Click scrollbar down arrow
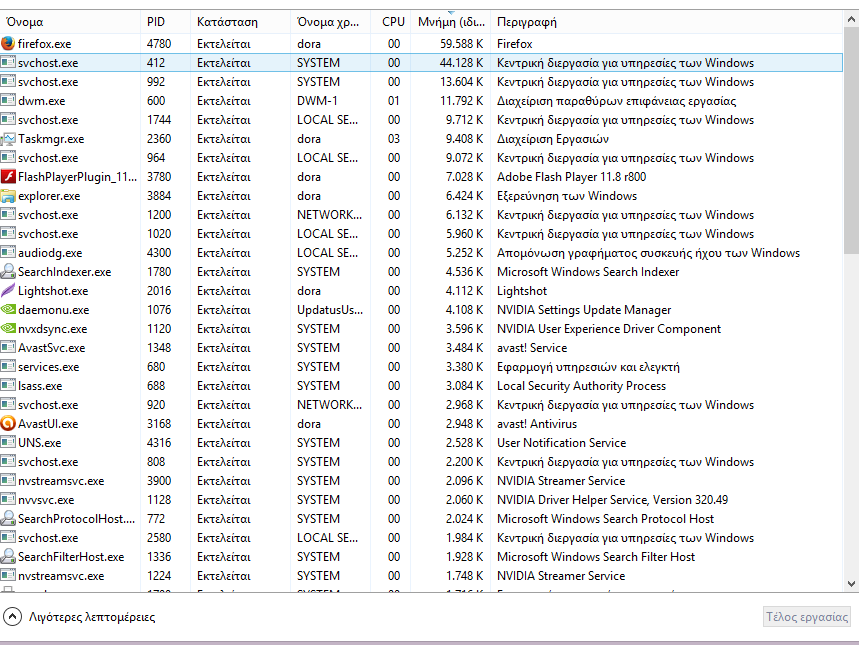 [851, 584]
